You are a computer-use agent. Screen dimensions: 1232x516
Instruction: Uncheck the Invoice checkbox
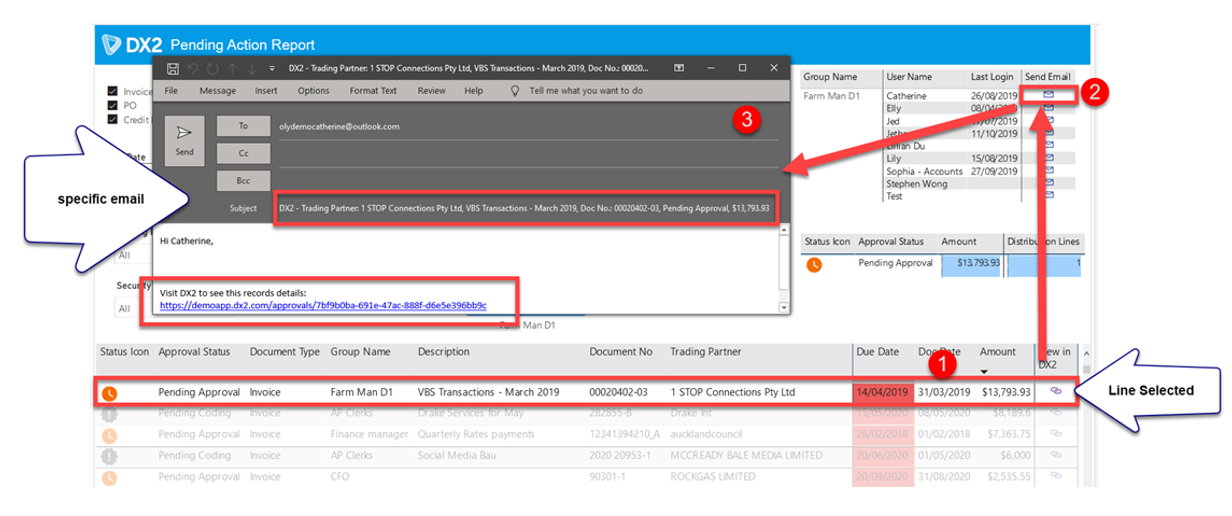(x=113, y=91)
